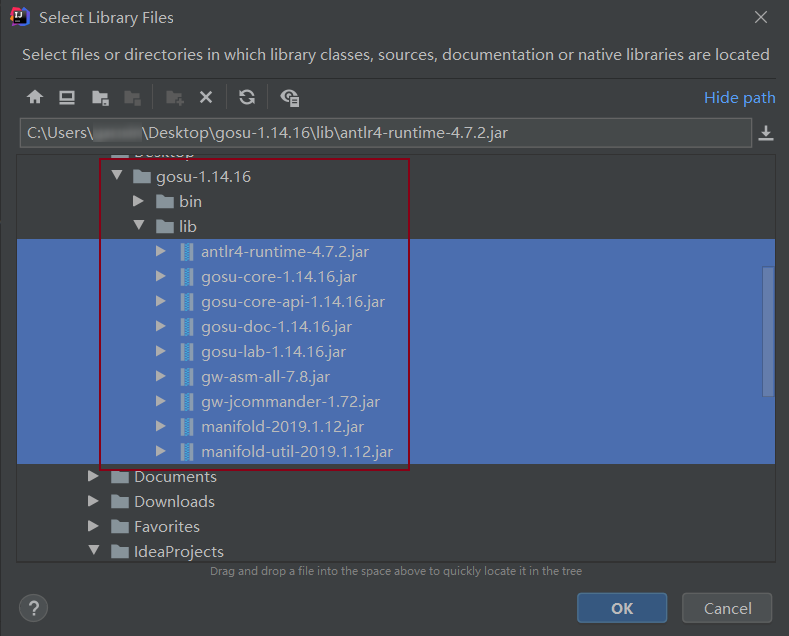
Task: Collapse the lib folder
Action: [140, 226]
